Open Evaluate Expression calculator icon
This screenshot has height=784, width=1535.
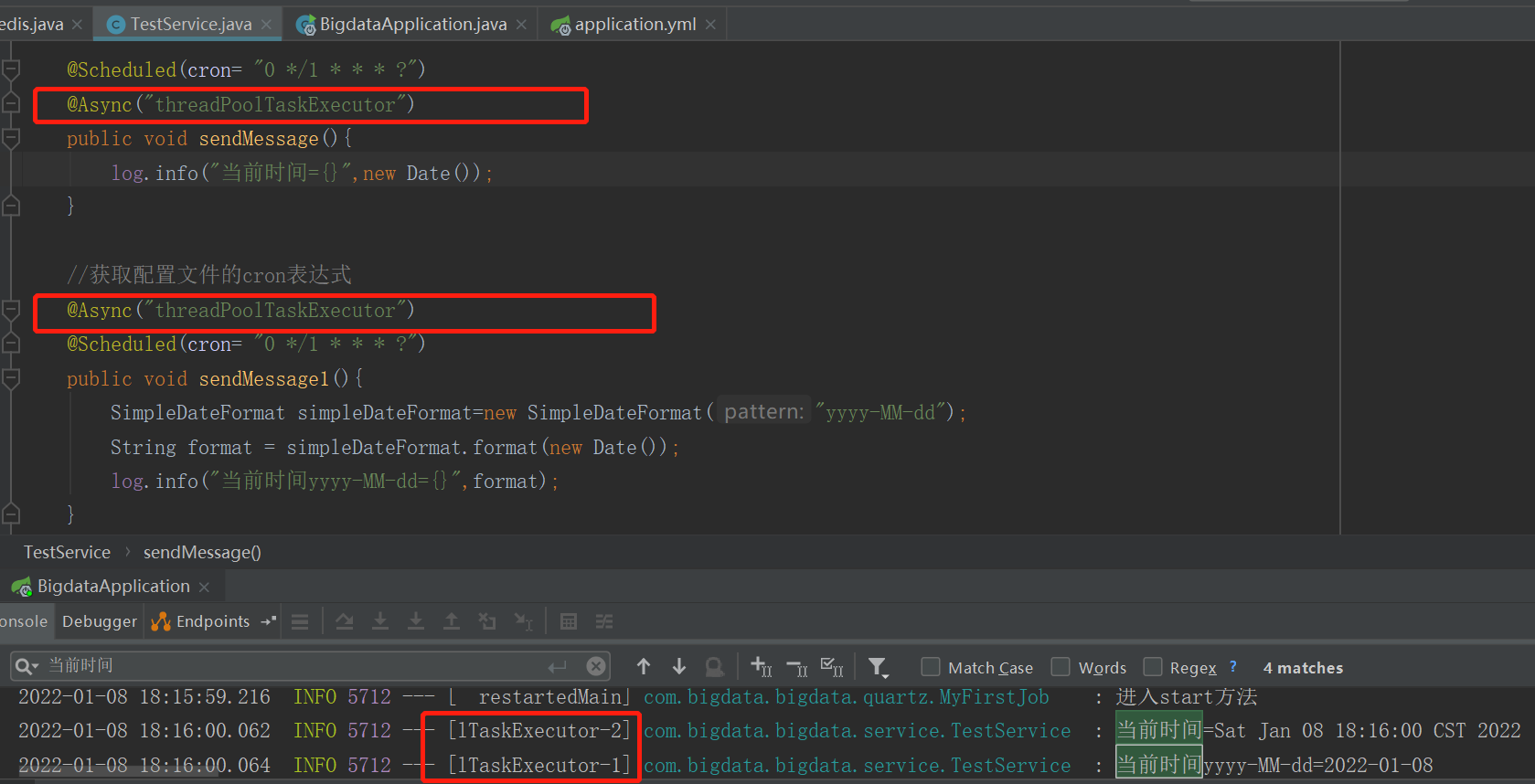(x=569, y=622)
